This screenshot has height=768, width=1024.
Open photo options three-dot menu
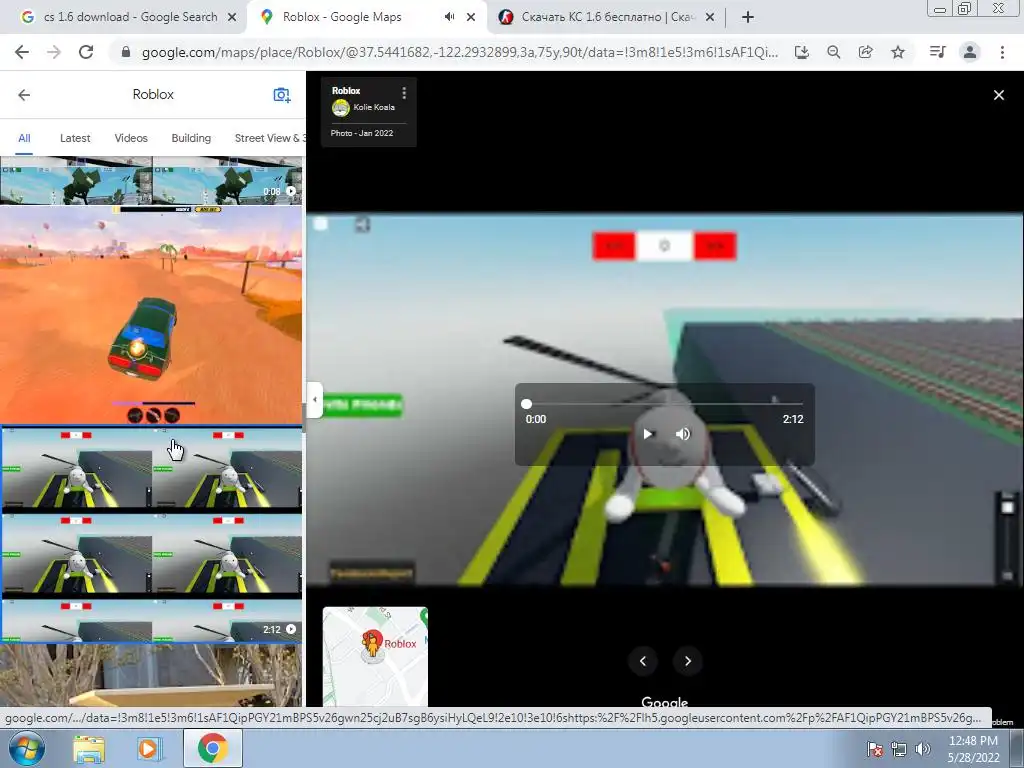point(404,93)
